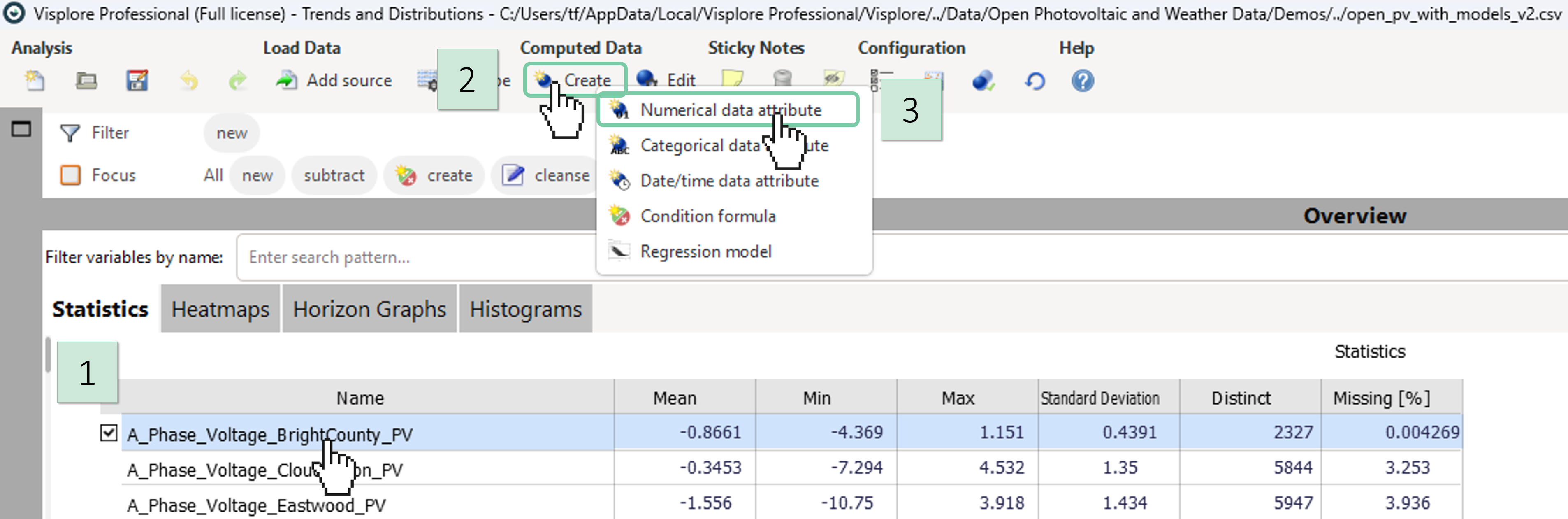Select the A_Phase_Voltage_Eastwood_PV row name
Image resolution: width=1568 pixels, height=519 pixels.
(x=256, y=505)
